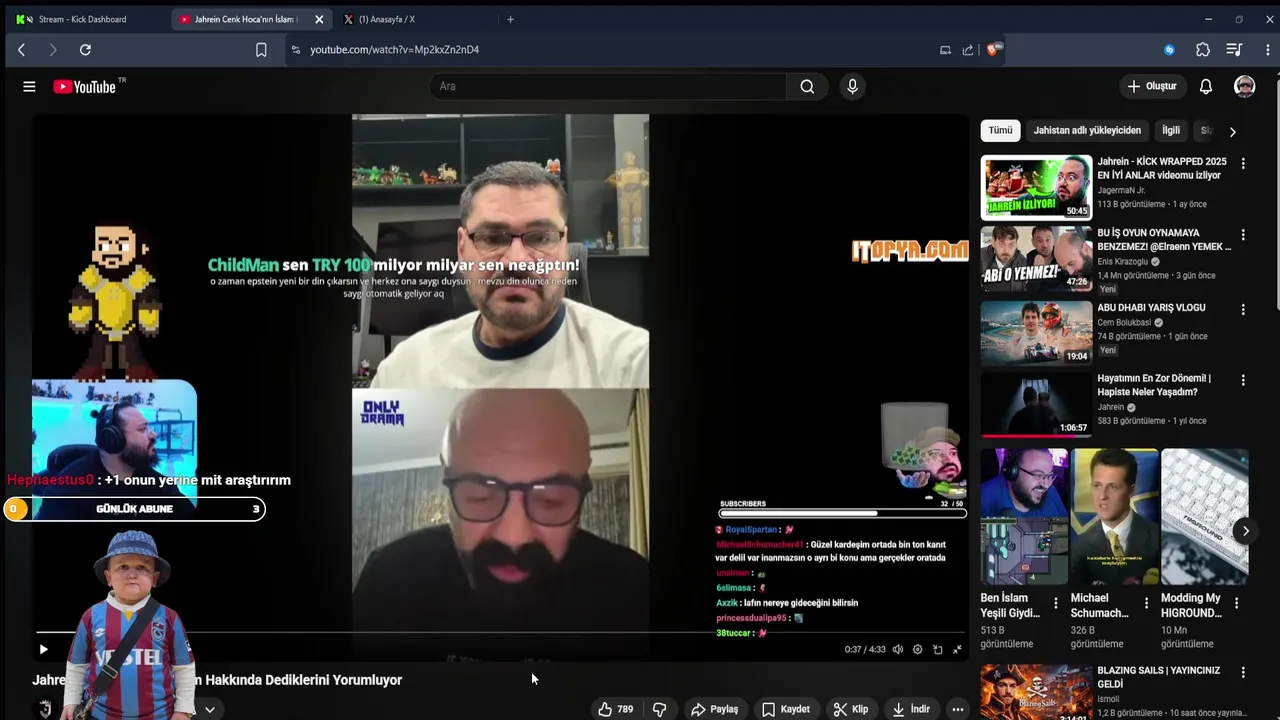Options menu for ABU DHABI vlog
The height and width of the screenshot is (720, 1280).
[x=1243, y=310]
